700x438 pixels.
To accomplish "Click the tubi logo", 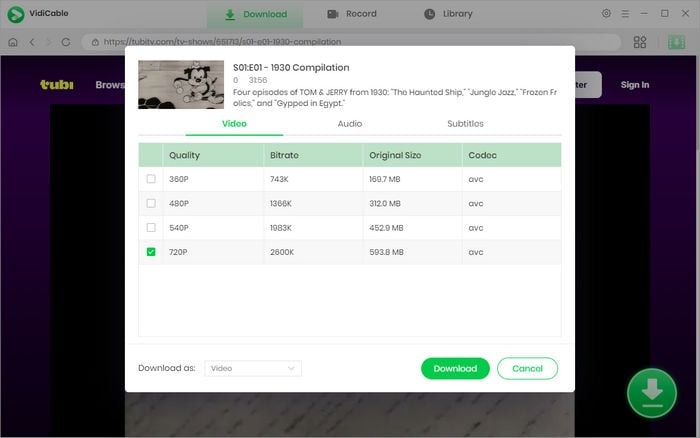I will coord(57,84).
